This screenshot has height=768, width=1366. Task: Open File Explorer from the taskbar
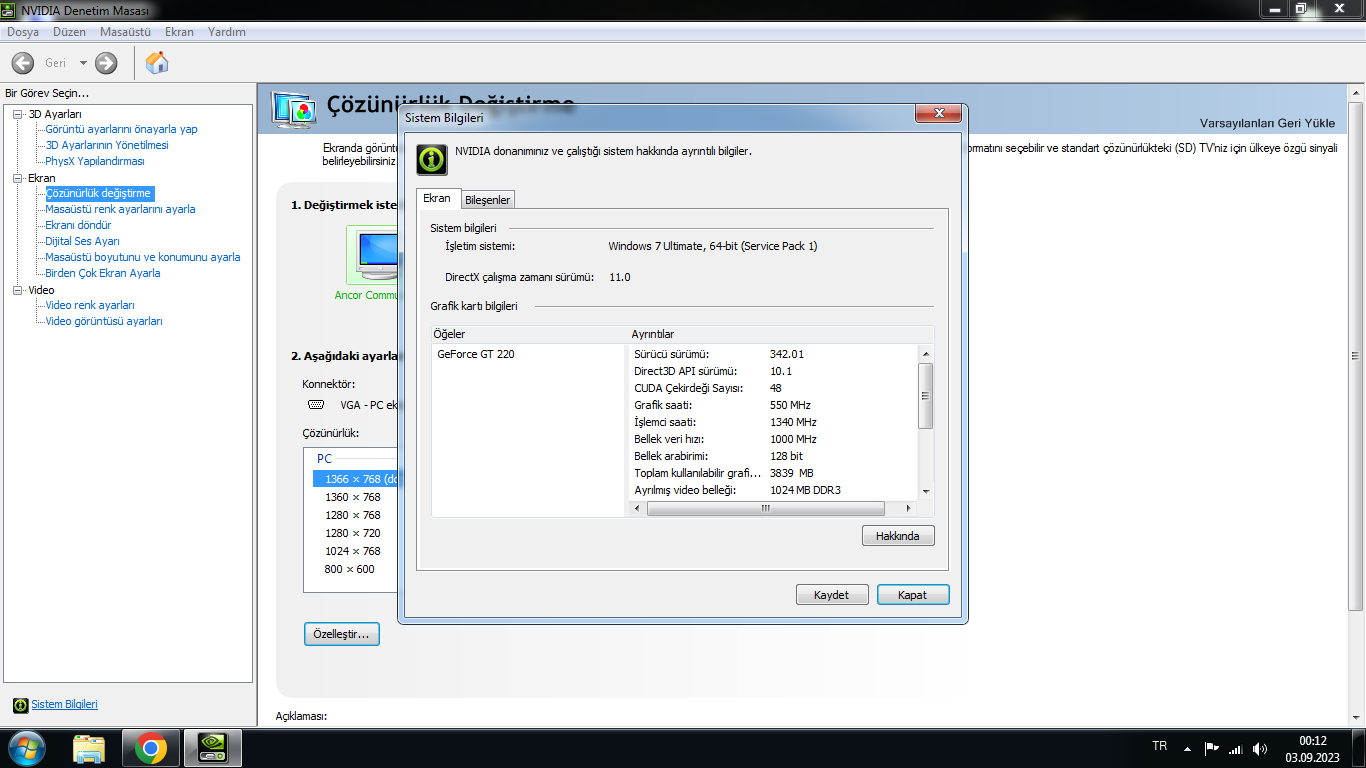tap(89, 748)
